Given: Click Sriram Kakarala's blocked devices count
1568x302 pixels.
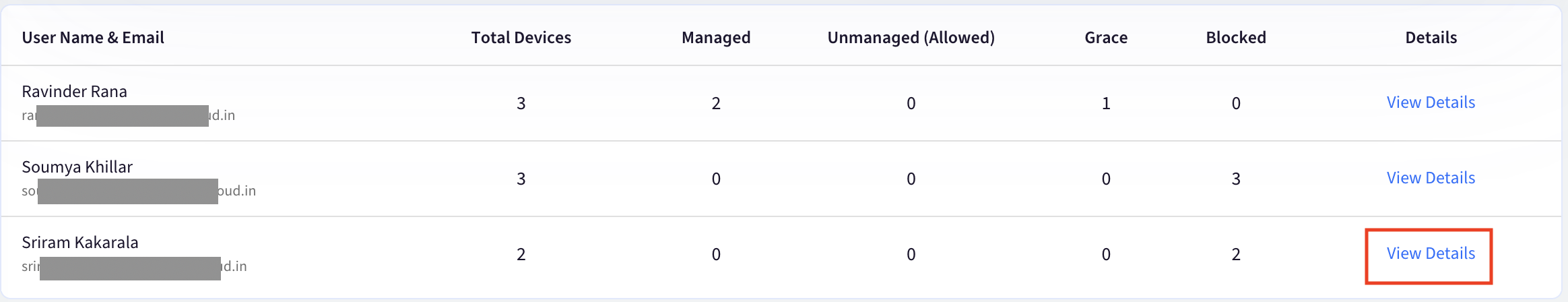Looking at the screenshot, I should pyautogui.click(x=1236, y=255).
